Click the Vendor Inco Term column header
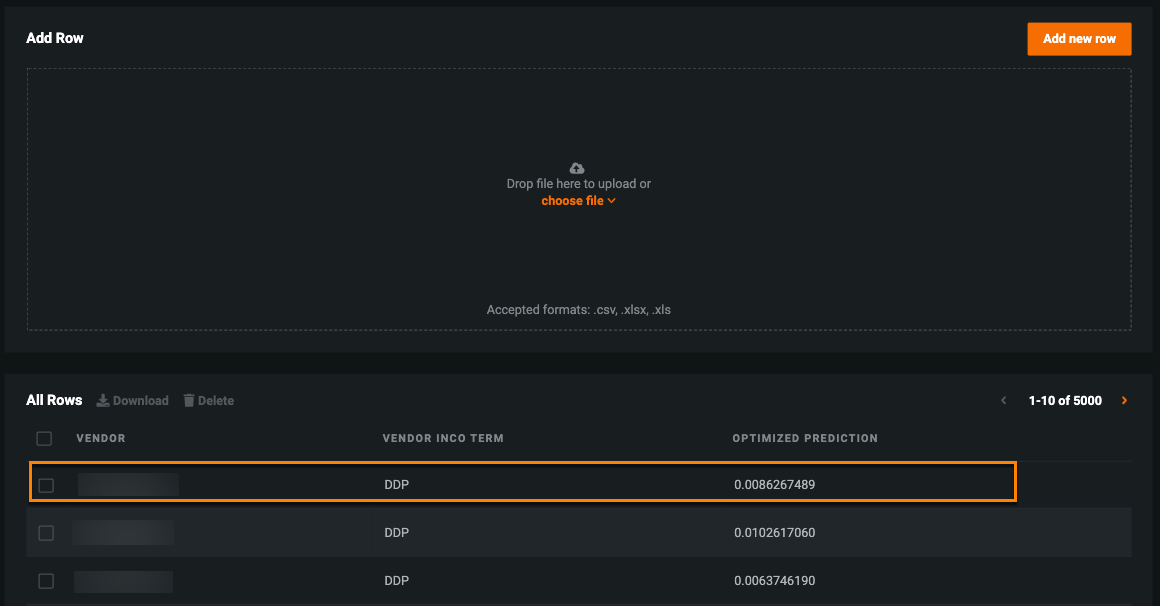The width and height of the screenshot is (1160, 606). pyautogui.click(x=443, y=438)
